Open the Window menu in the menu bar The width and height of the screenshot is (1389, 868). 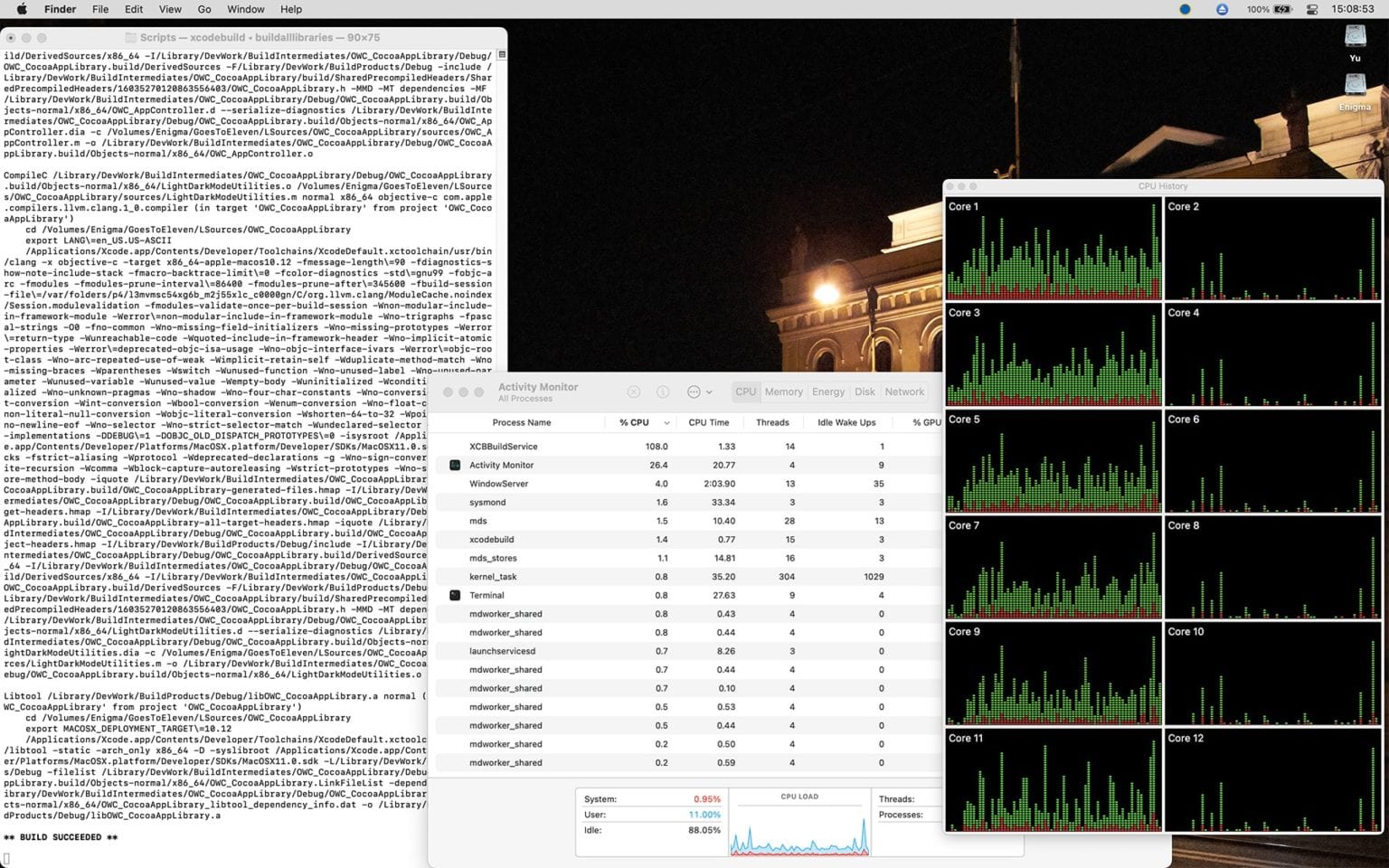(245, 9)
